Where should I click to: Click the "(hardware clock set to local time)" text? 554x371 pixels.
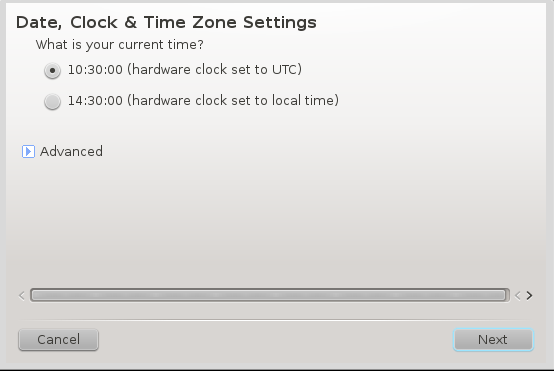233,101
